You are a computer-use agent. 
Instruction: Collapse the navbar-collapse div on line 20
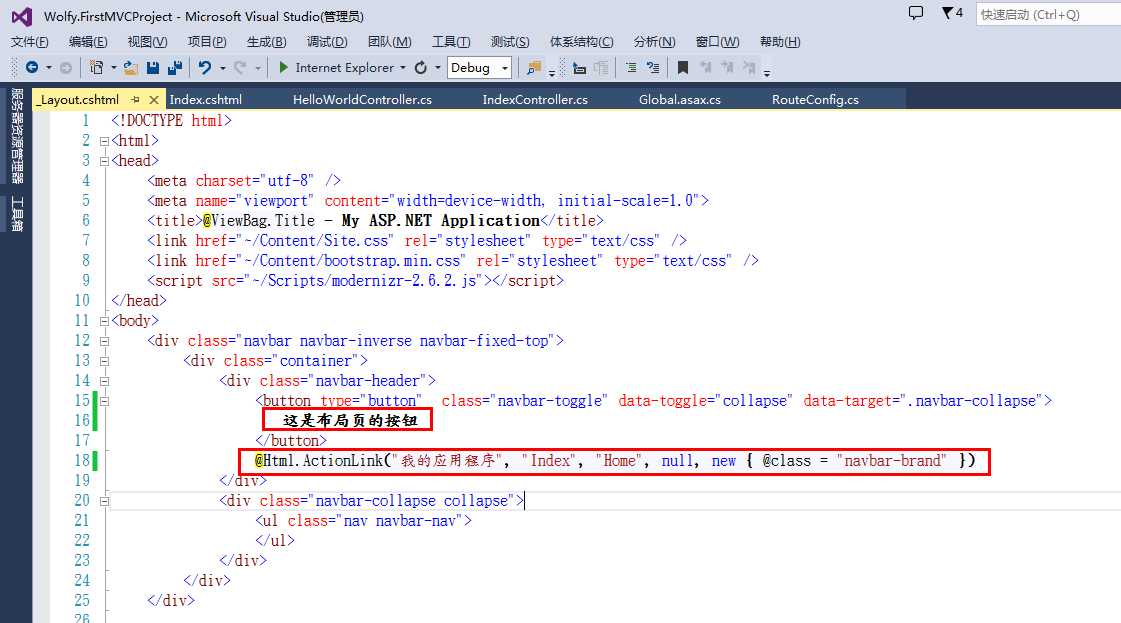[x=104, y=501]
